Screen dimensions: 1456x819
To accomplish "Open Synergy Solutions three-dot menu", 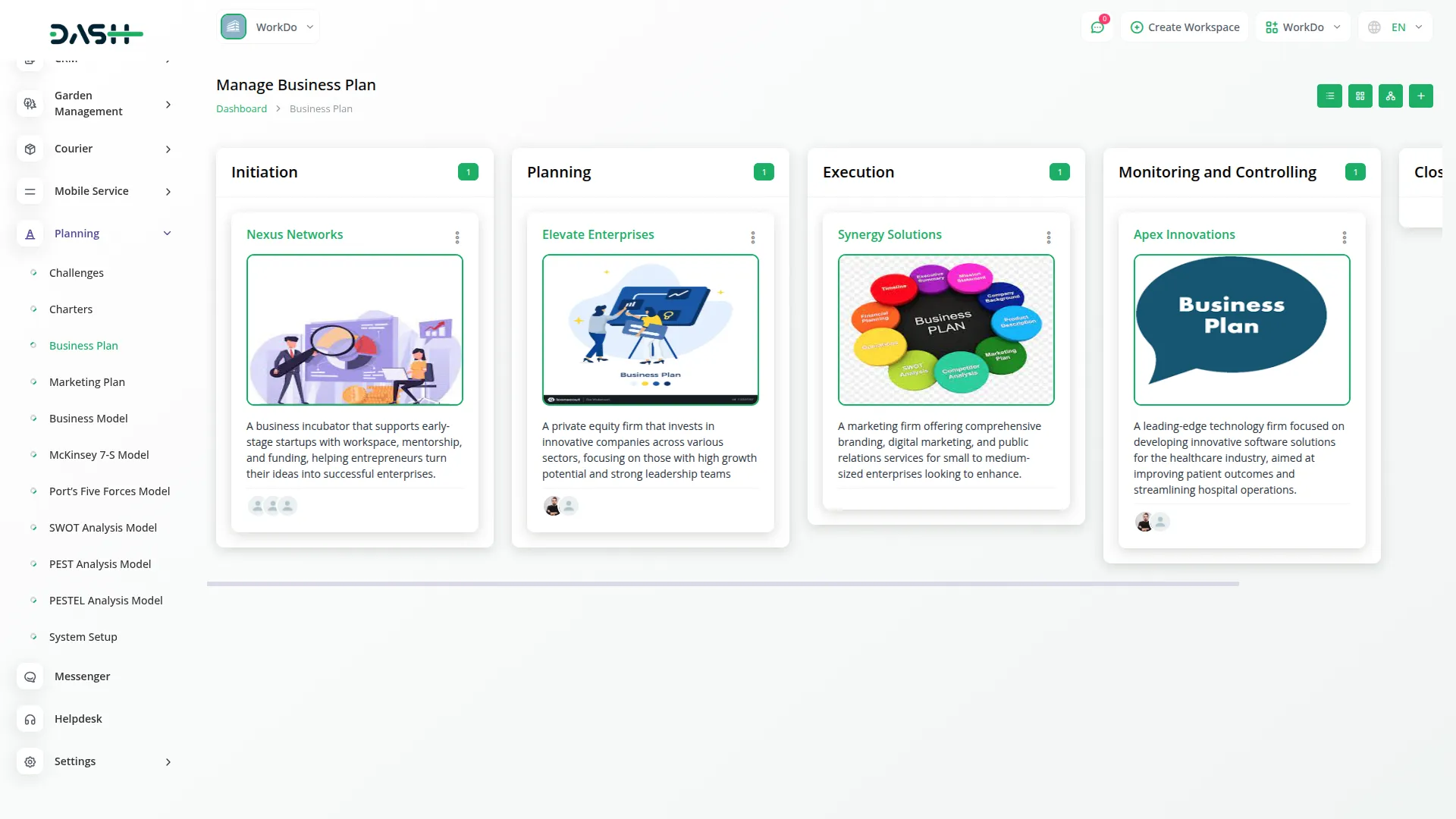I will (x=1049, y=237).
